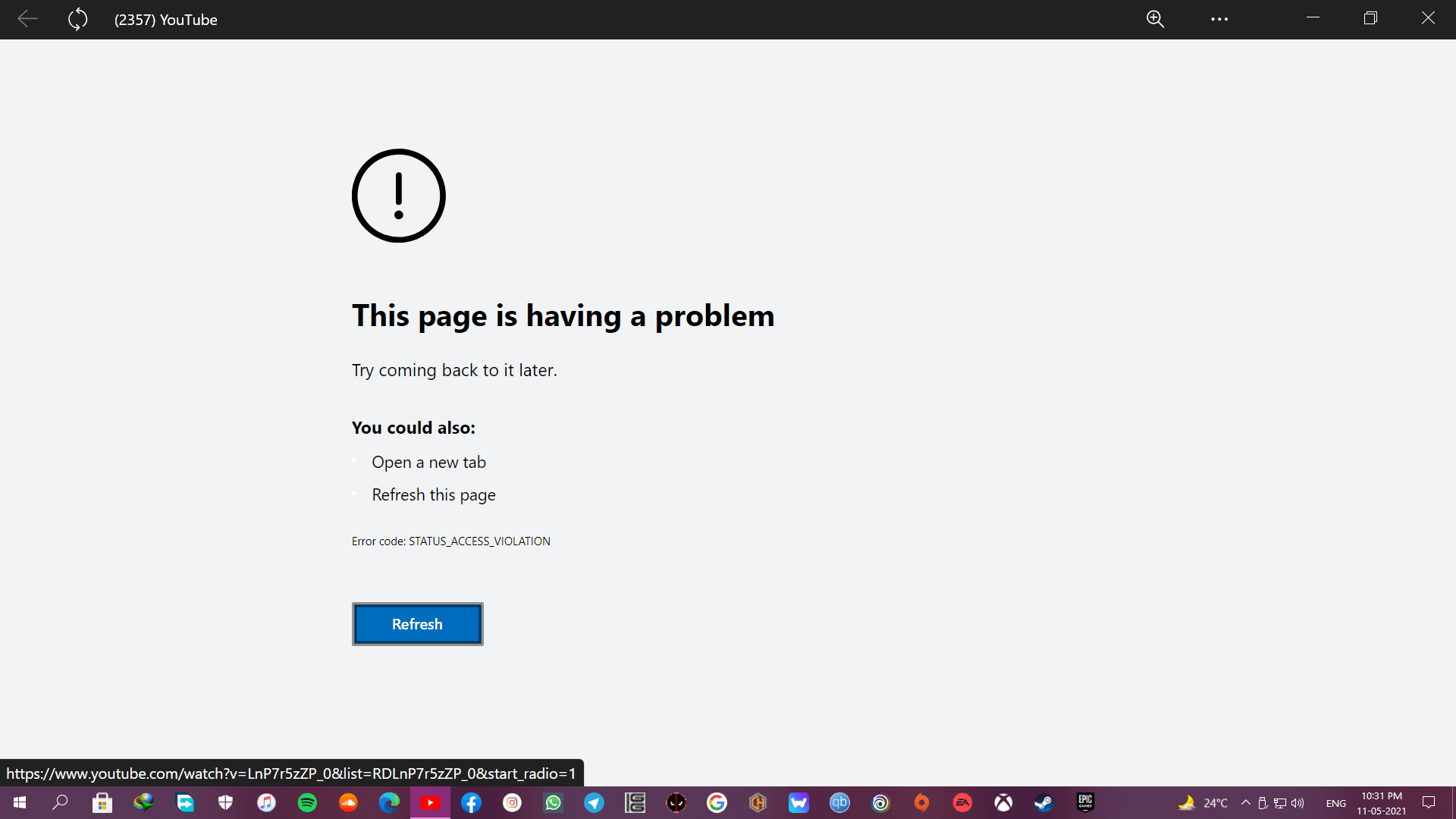This screenshot has height=819, width=1456.
Task: Launch Telegram from the taskbar
Action: 594,802
